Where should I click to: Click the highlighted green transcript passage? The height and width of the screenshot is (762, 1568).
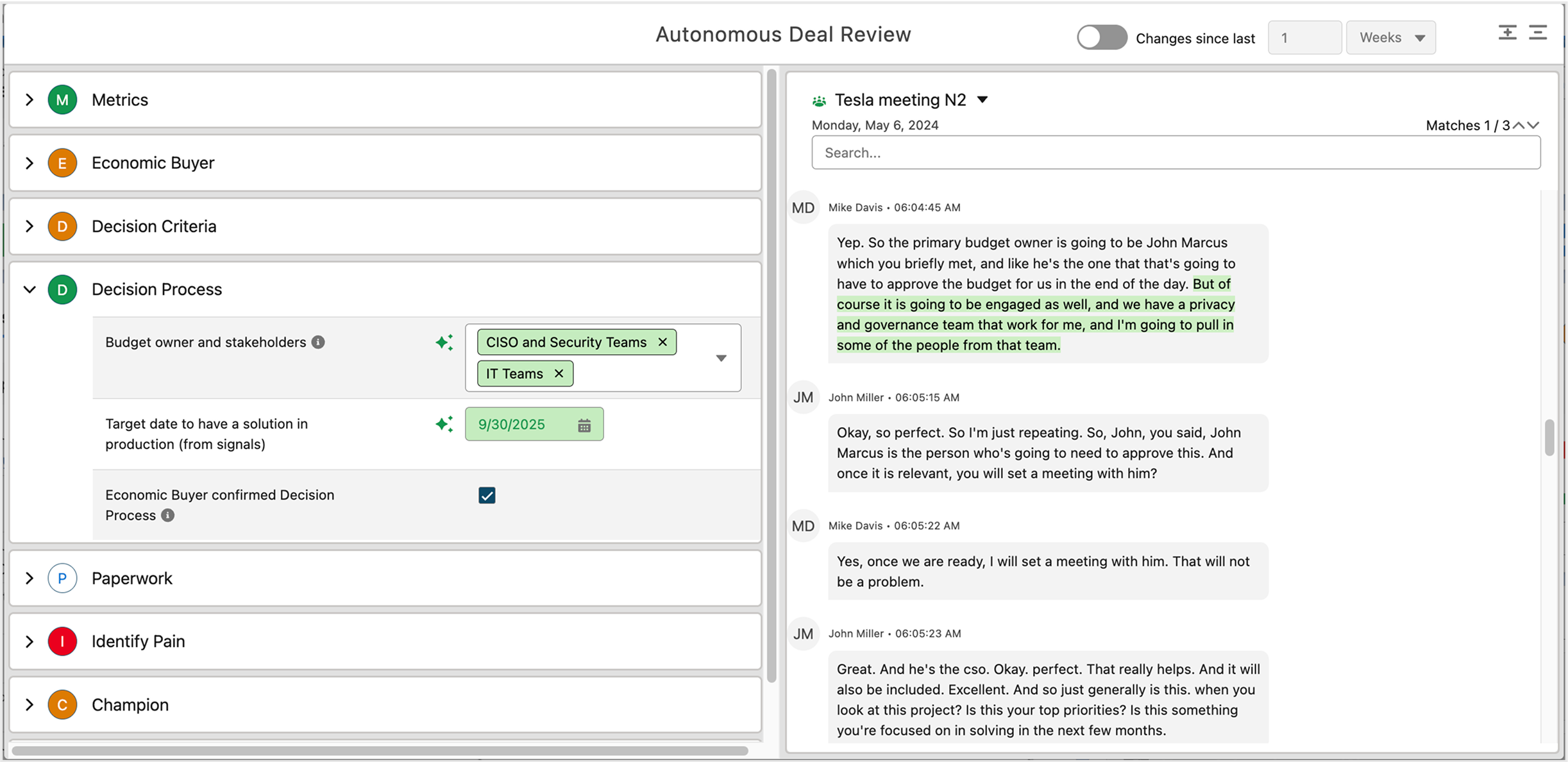1036,314
